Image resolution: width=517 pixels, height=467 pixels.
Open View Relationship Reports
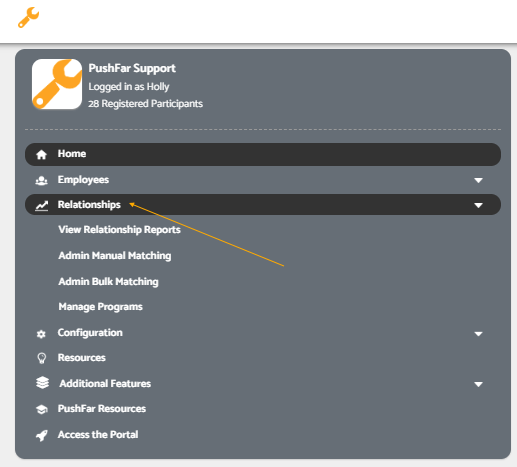pyautogui.click(x=119, y=230)
